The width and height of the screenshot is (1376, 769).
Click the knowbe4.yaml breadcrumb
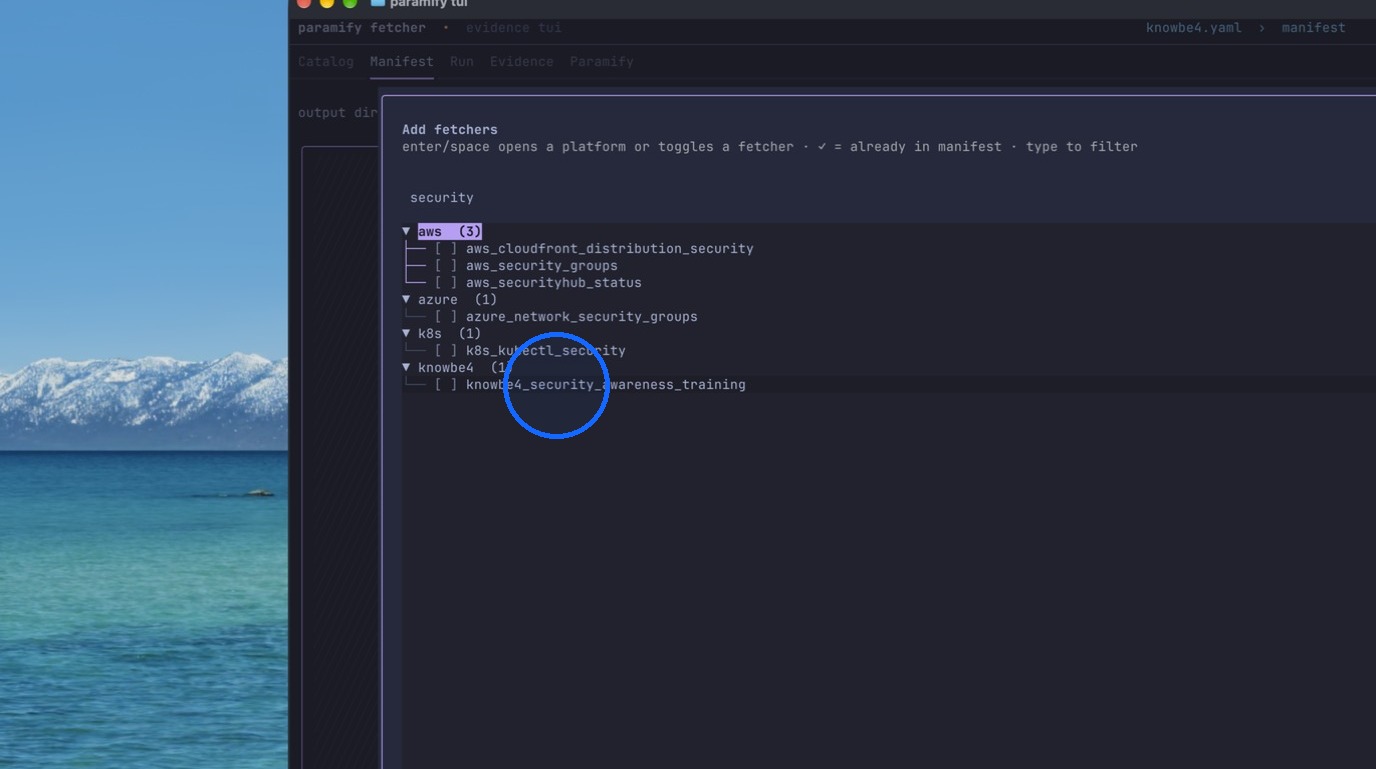1194,28
